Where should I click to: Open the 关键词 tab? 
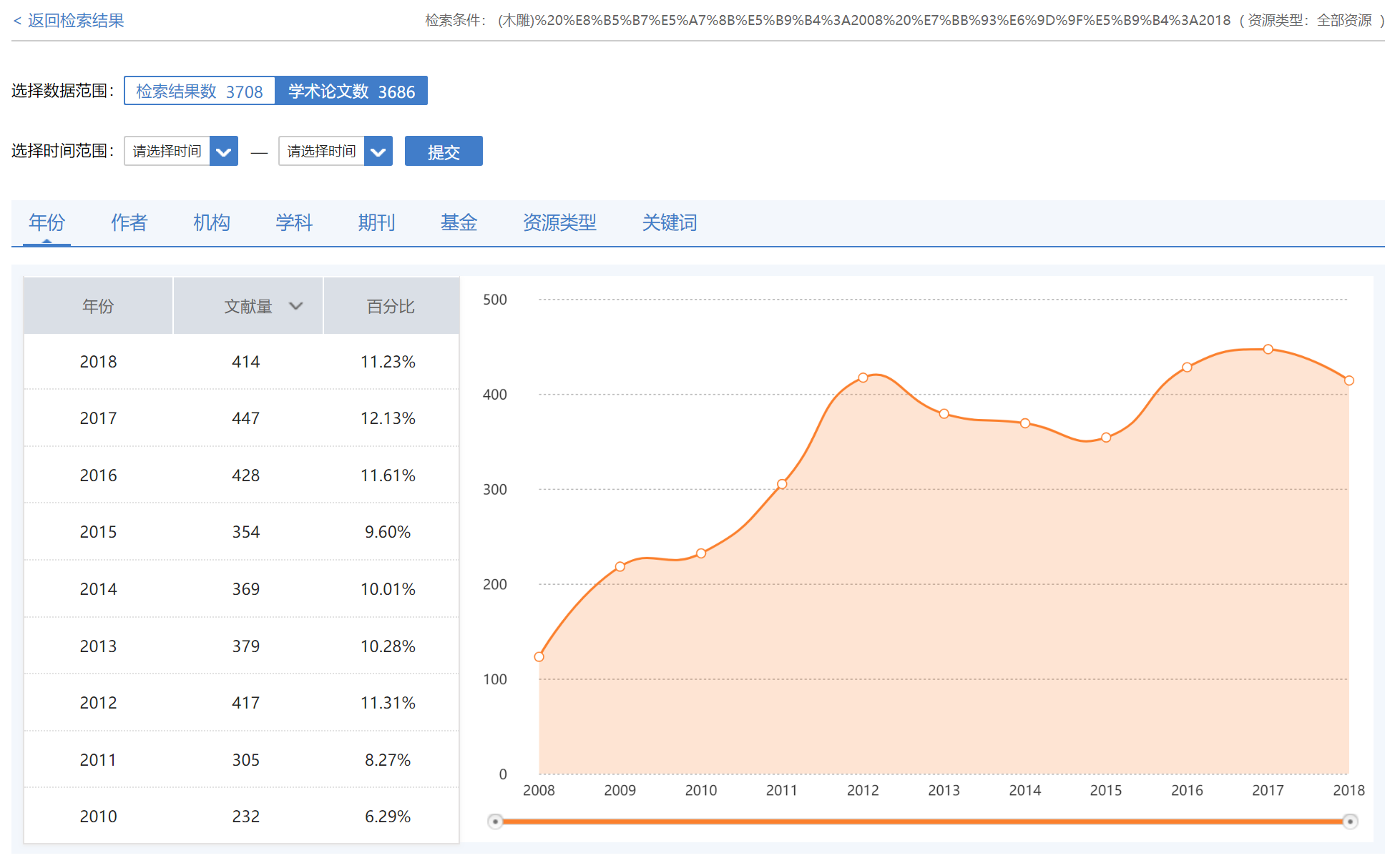click(669, 223)
